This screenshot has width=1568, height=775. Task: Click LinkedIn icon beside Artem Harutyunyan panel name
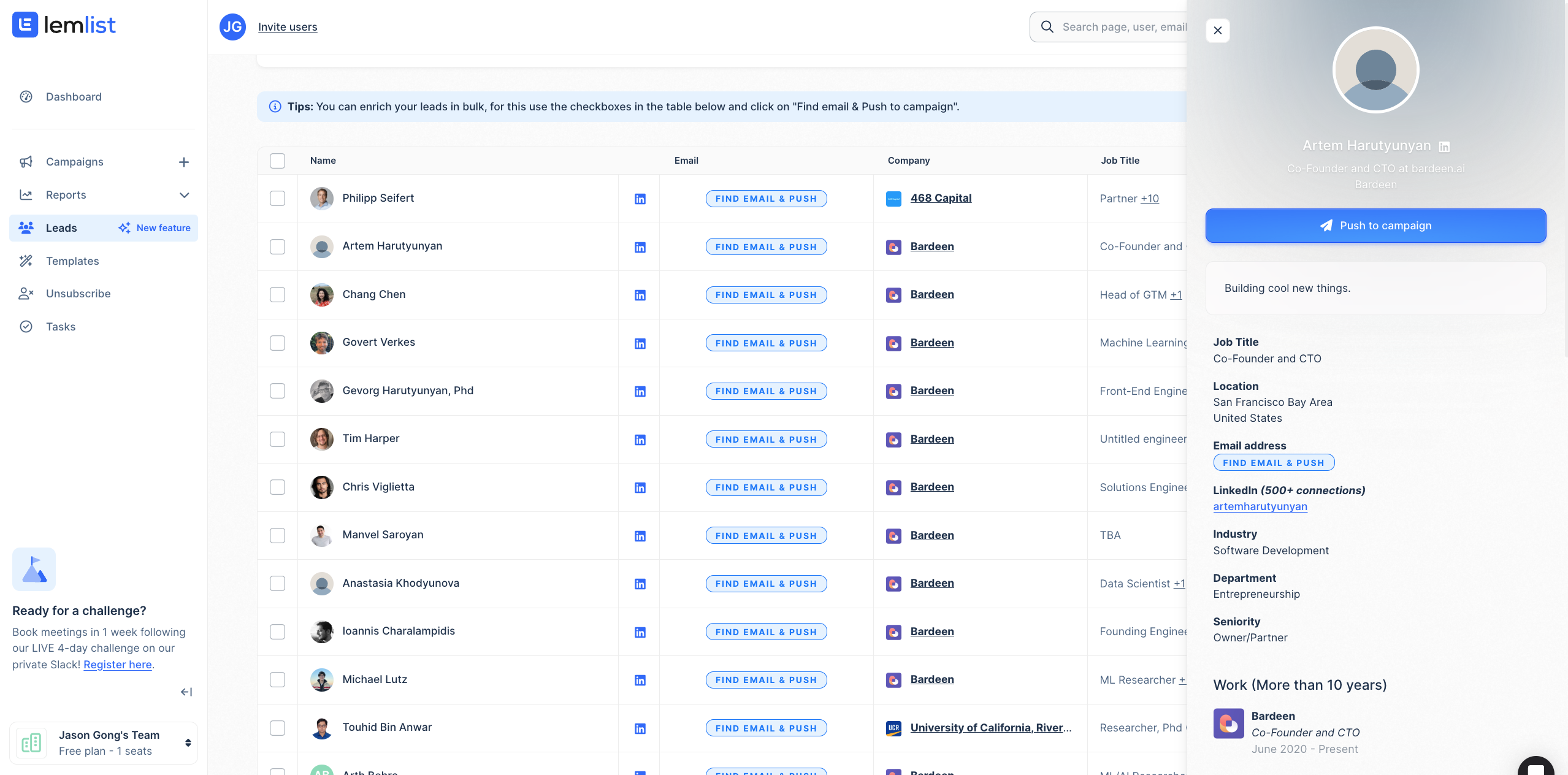point(1444,147)
